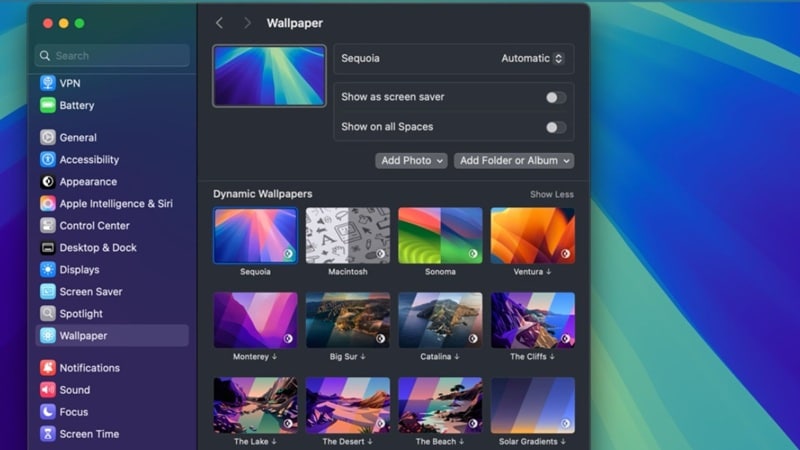Click the current wallpaper preview
This screenshot has width=800, height=450.
click(x=269, y=76)
